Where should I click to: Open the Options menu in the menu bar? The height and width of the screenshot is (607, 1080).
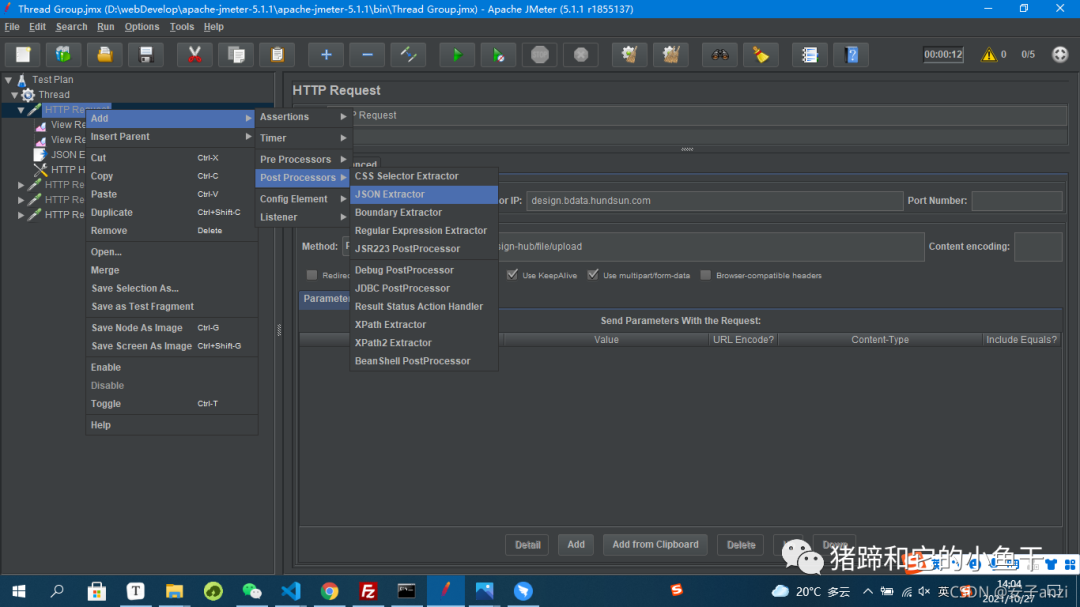click(x=142, y=27)
